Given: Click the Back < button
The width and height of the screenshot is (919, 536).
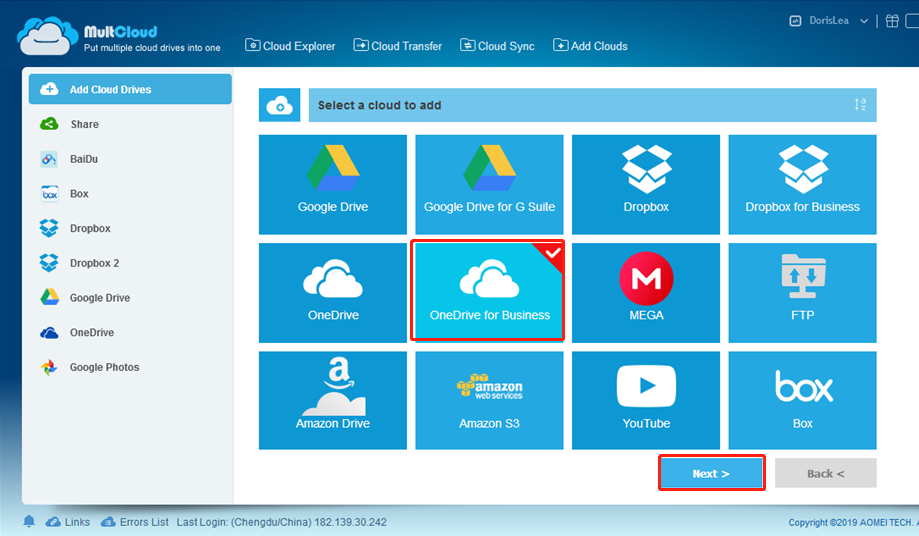Looking at the screenshot, I should pyautogui.click(x=825, y=473).
